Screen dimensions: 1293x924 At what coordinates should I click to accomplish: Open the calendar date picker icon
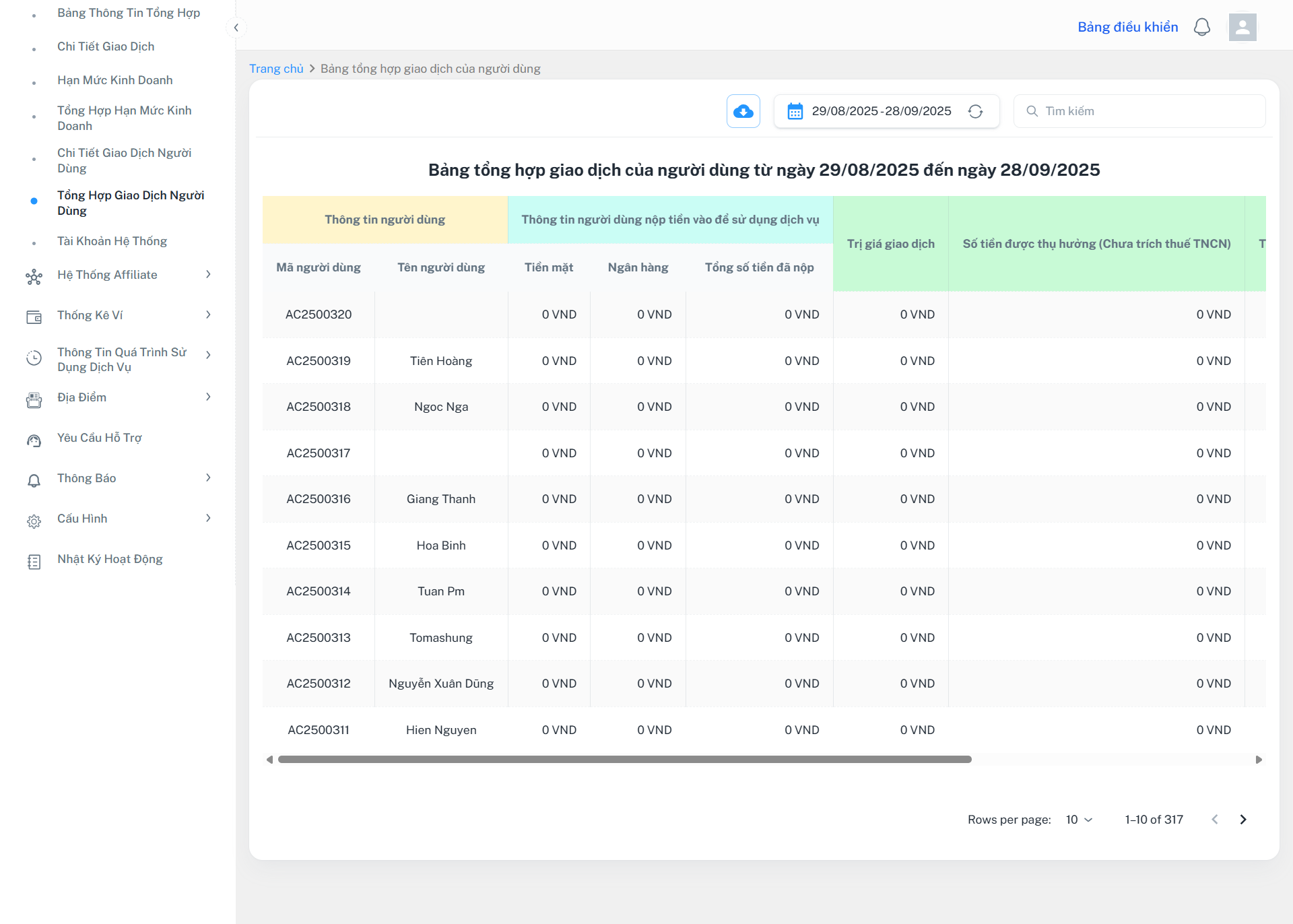[x=795, y=111]
